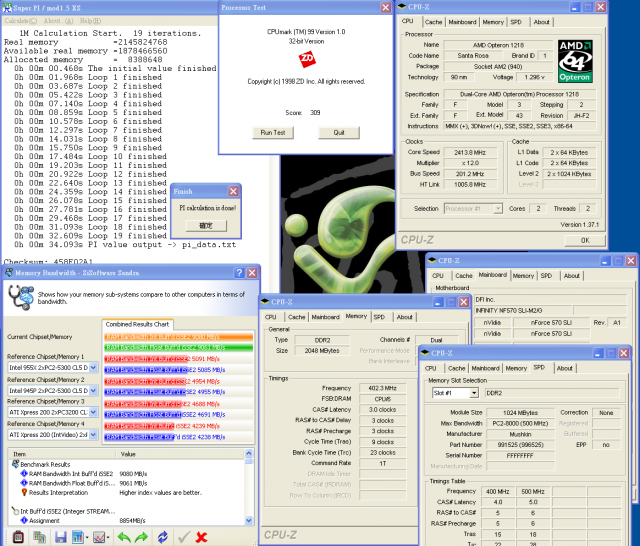Open the About menu in Super PI

pyautogui.click(x=58, y=21)
